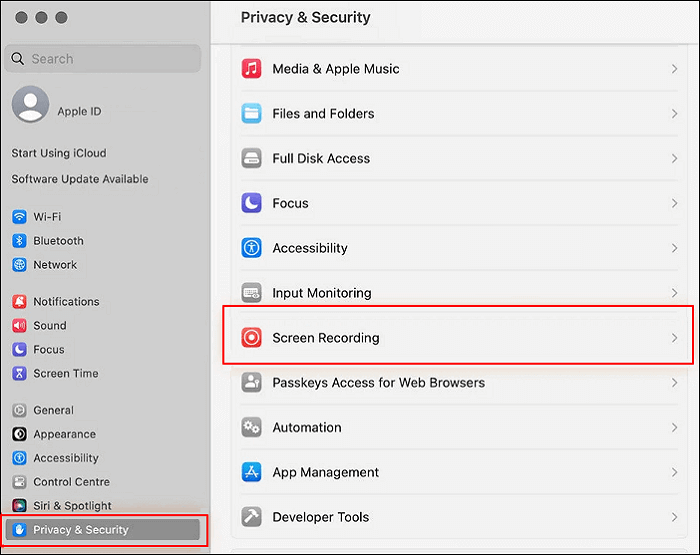Click the Accessibility icon in the Privacy list
Viewport: 700px width, 555px height.
coord(251,248)
